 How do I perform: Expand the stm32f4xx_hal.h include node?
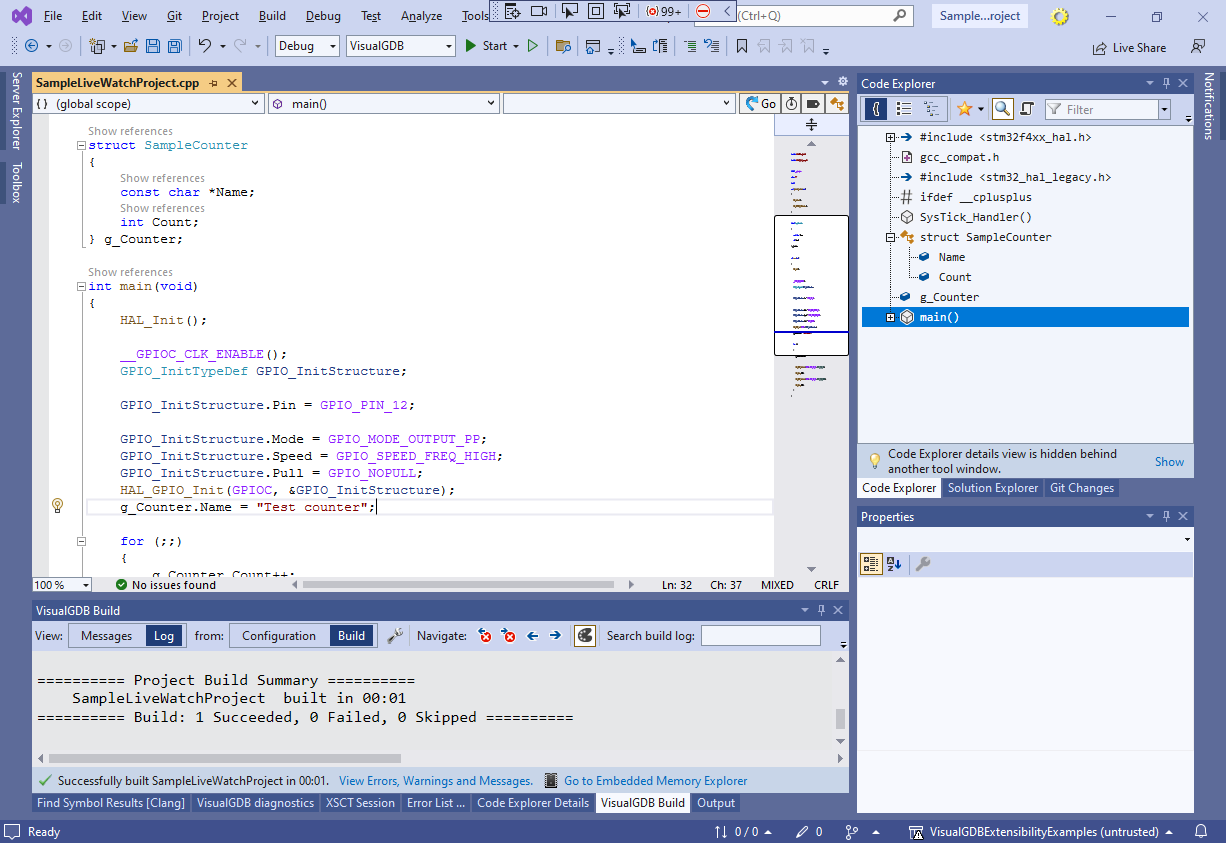890,137
